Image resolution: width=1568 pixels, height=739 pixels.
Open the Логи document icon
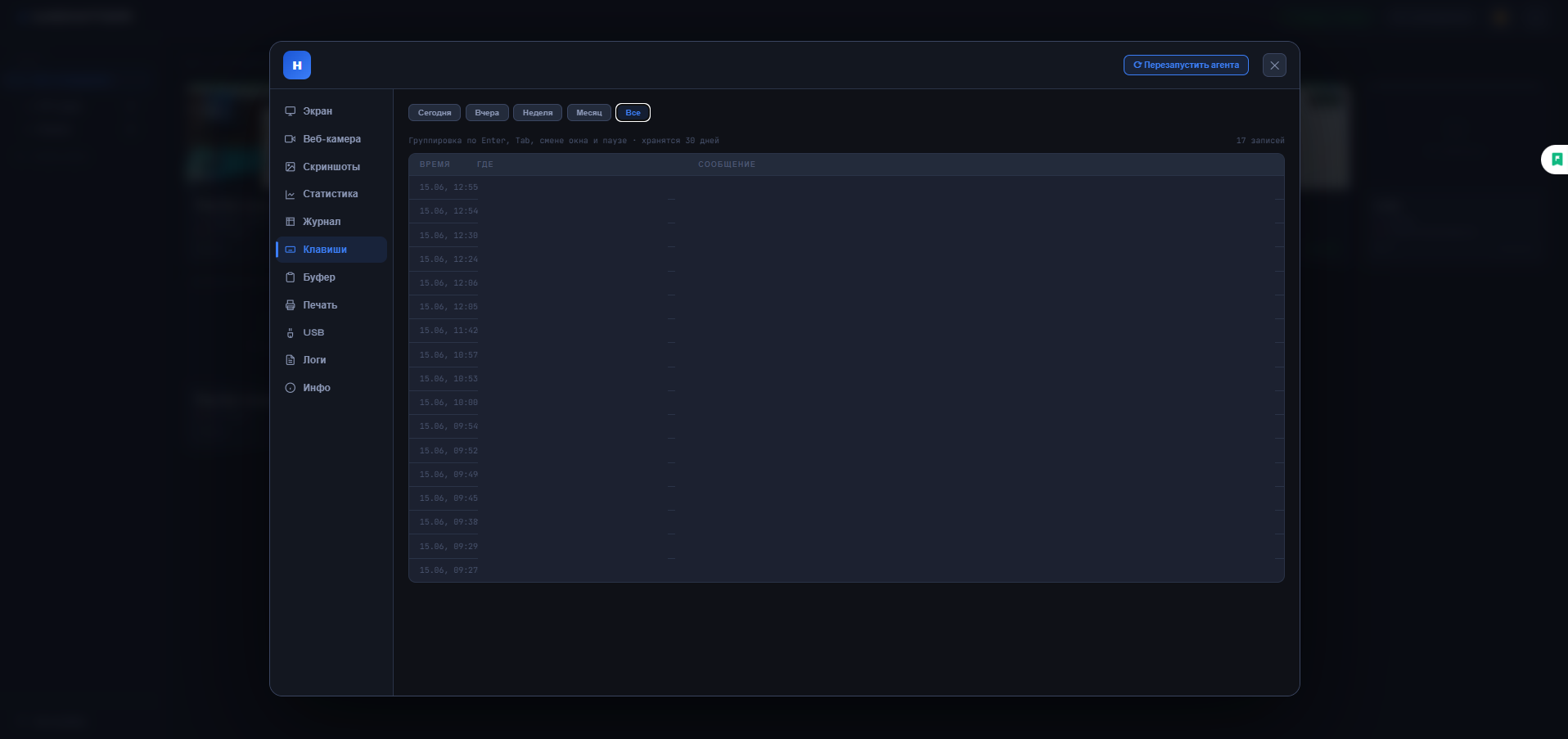point(290,360)
